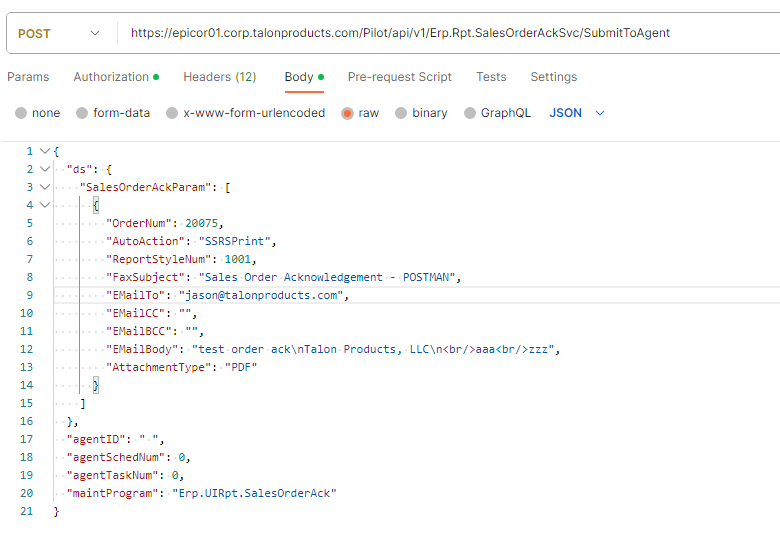This screenshot has width=780, height=557.
Task: Open the Pre-request Script tab
Action: (399, 77)
